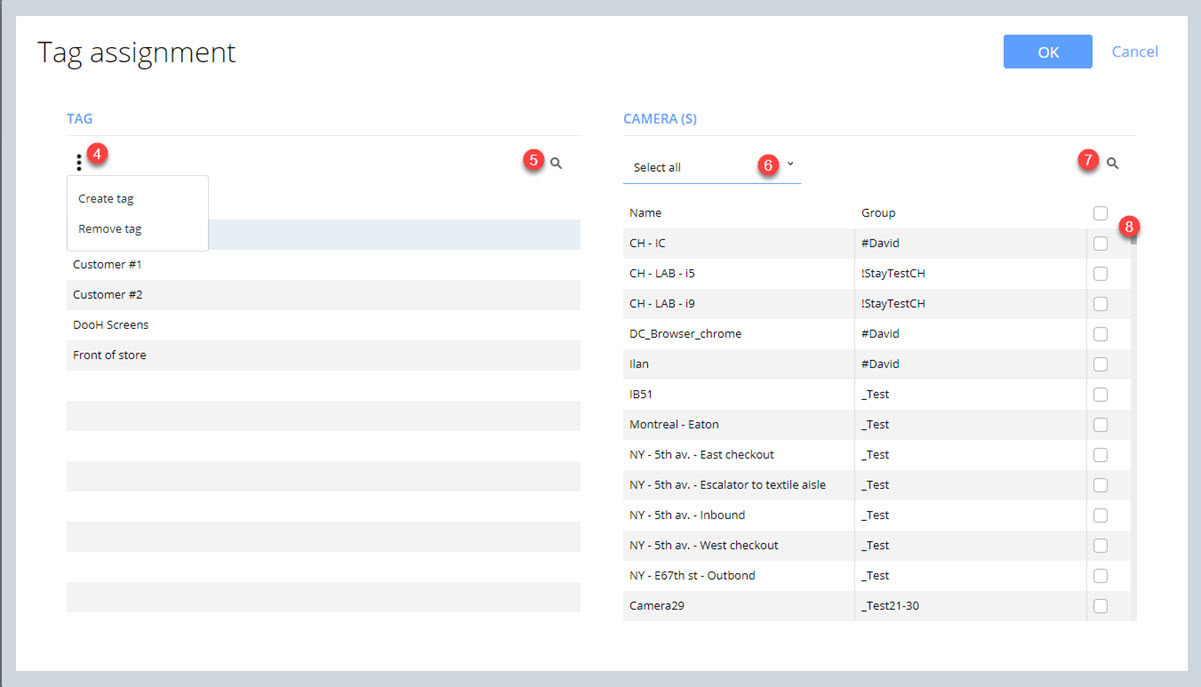The image size is (1201, 687).
Task: Check the box for CH - LAB - i9
Action: coord(1101,304)
